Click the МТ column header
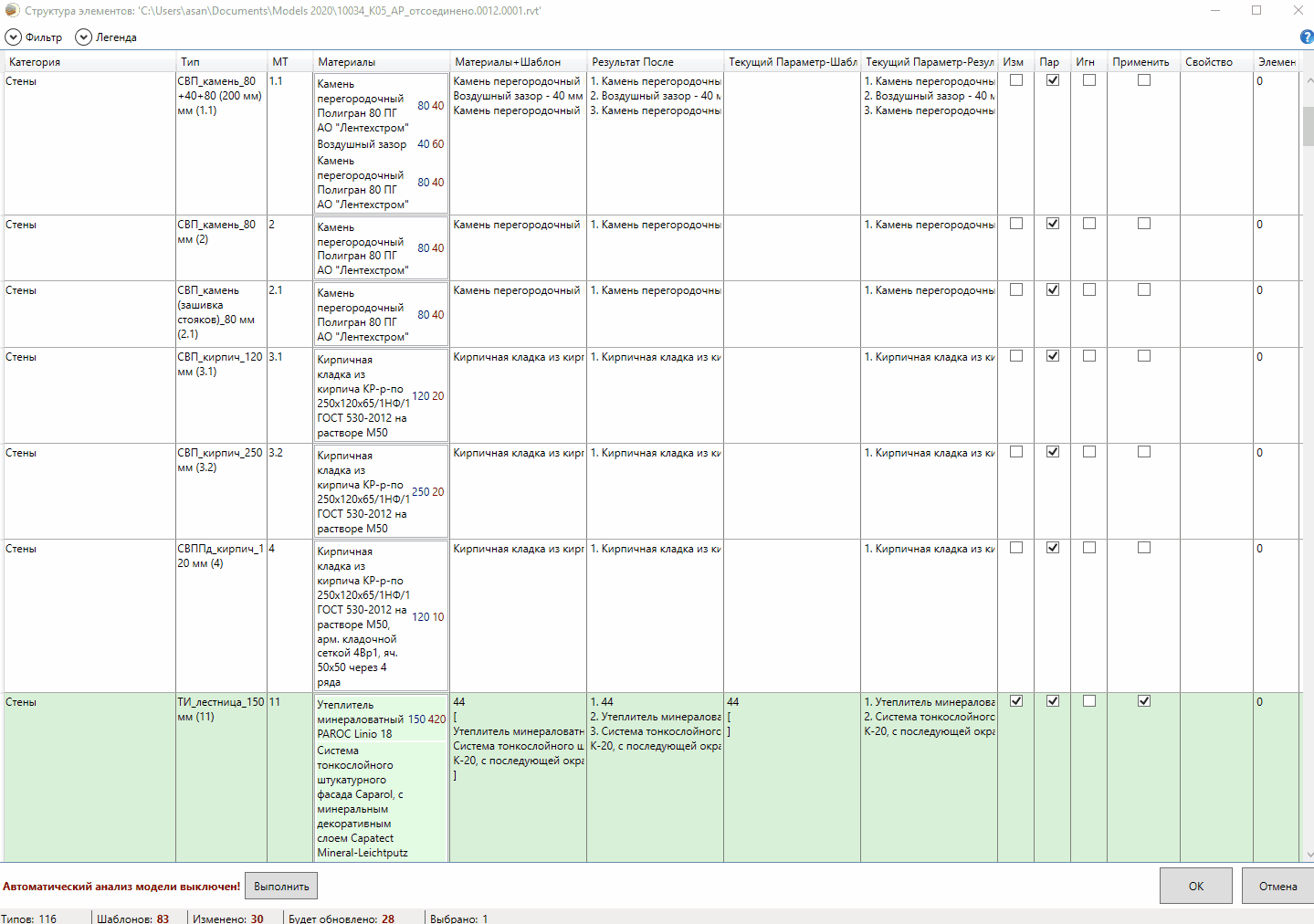Screen dimensions: 1314x924 (x=290, y=62)
